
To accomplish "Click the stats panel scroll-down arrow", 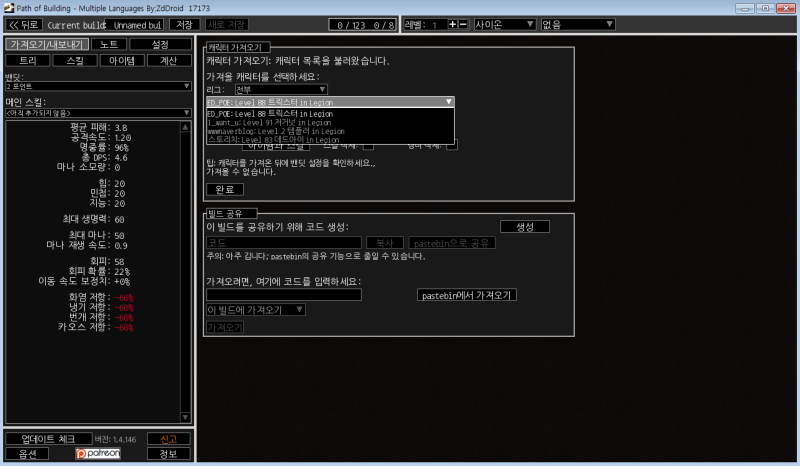I will [185, 418].
